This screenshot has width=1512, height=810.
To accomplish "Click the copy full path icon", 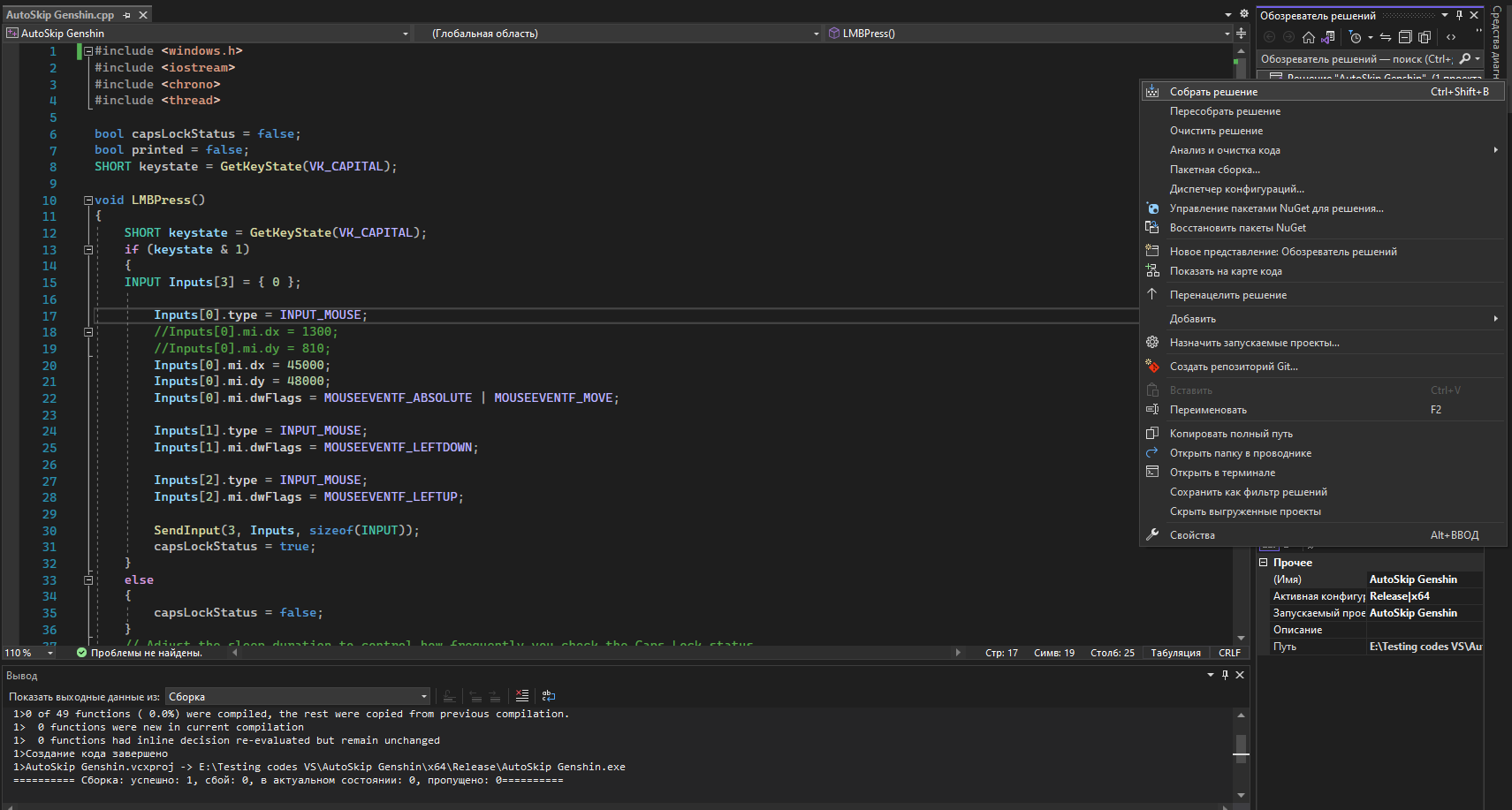I will (1152, 434).
